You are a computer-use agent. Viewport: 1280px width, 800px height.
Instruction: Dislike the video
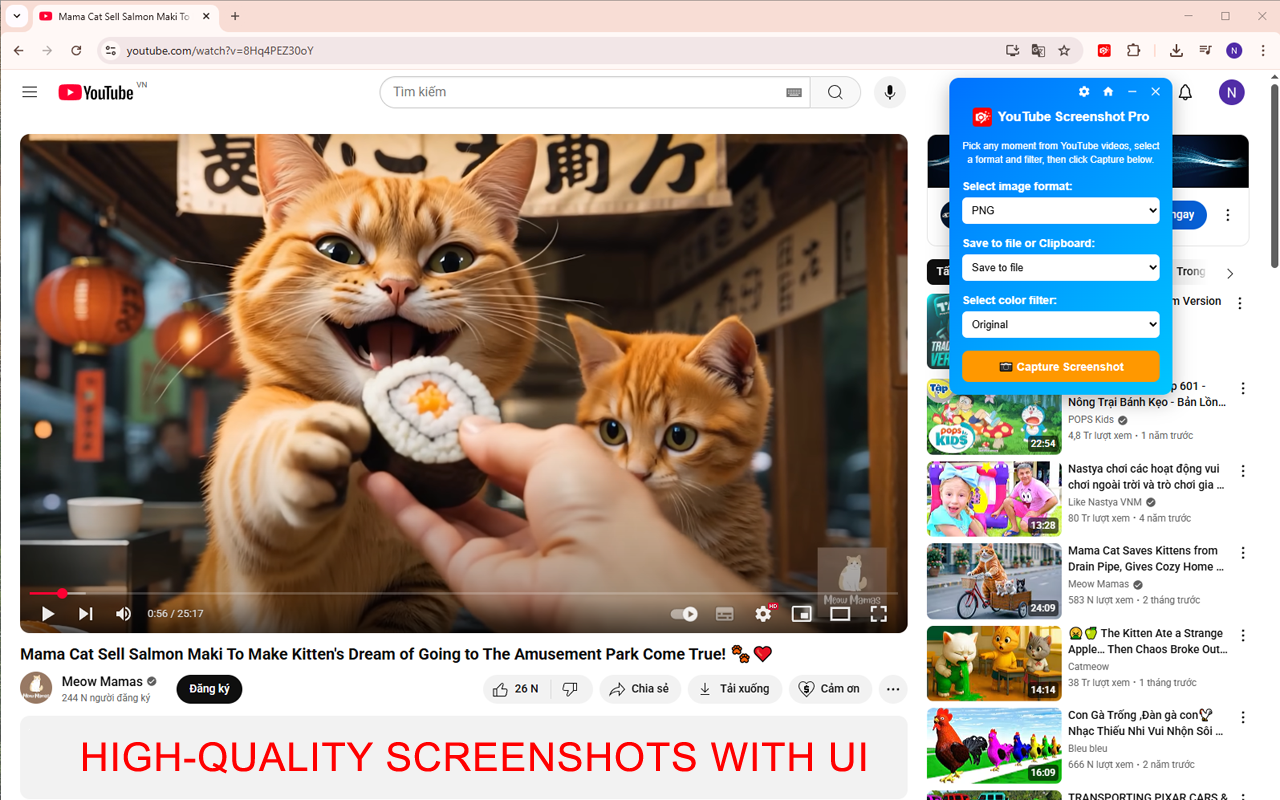(571, 689)
